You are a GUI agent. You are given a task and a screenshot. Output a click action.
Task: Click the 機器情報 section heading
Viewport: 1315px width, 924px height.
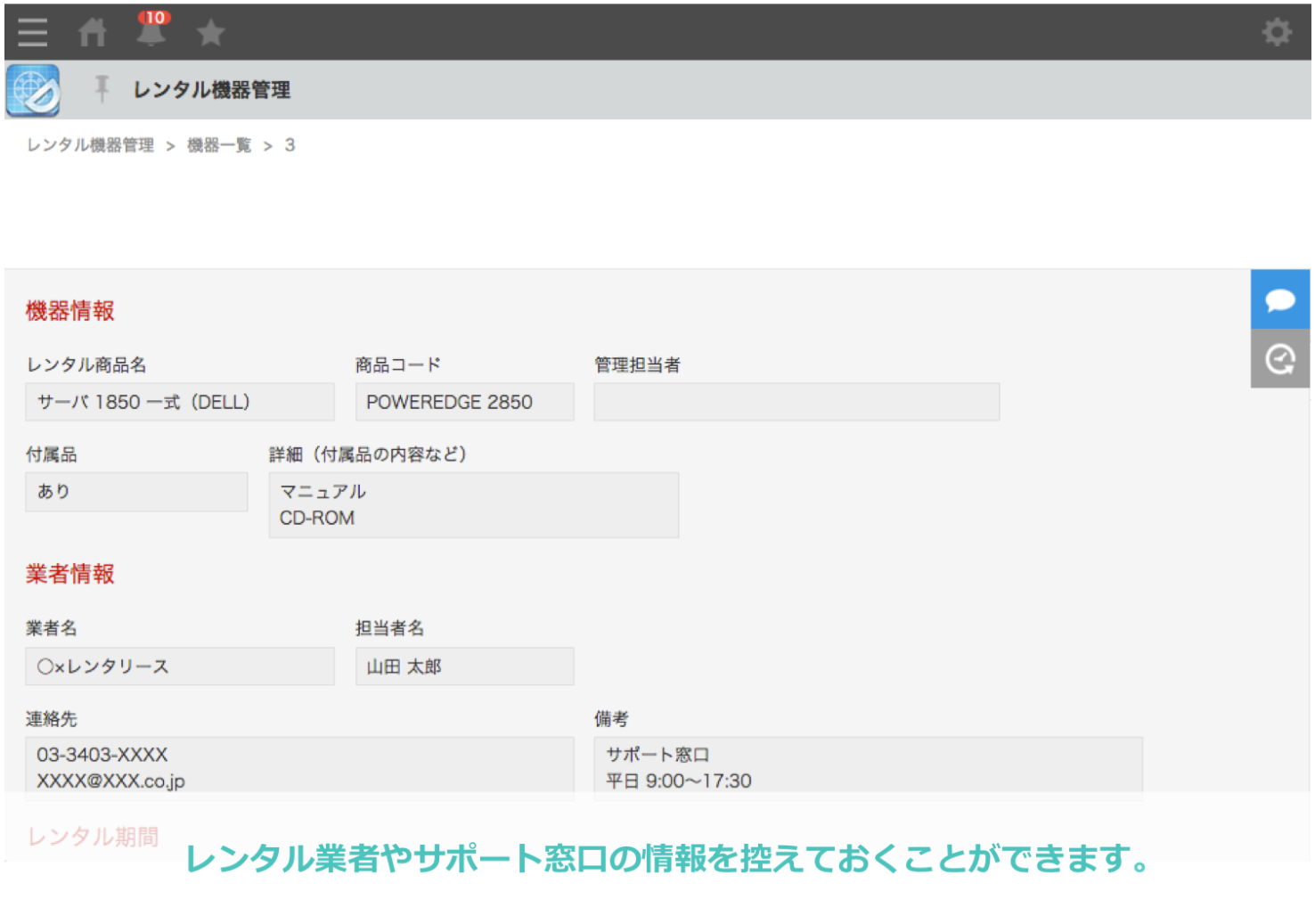click(x=70, y=311)
